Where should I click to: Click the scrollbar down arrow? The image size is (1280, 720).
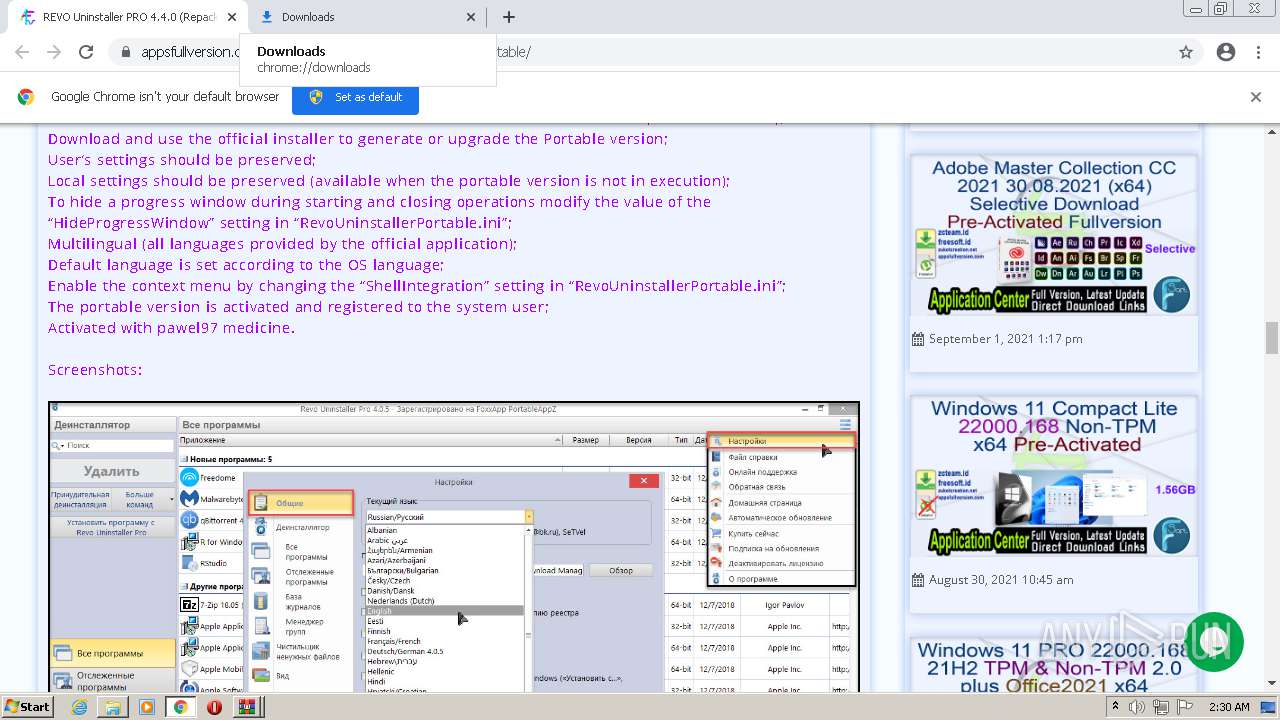coord(1272,684)
